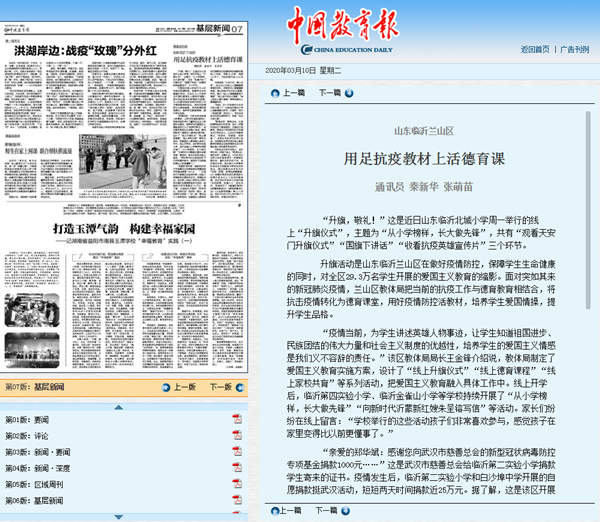
Task: Download PDF of 第03版 新闻·要闻
Action: coord(237,452)
